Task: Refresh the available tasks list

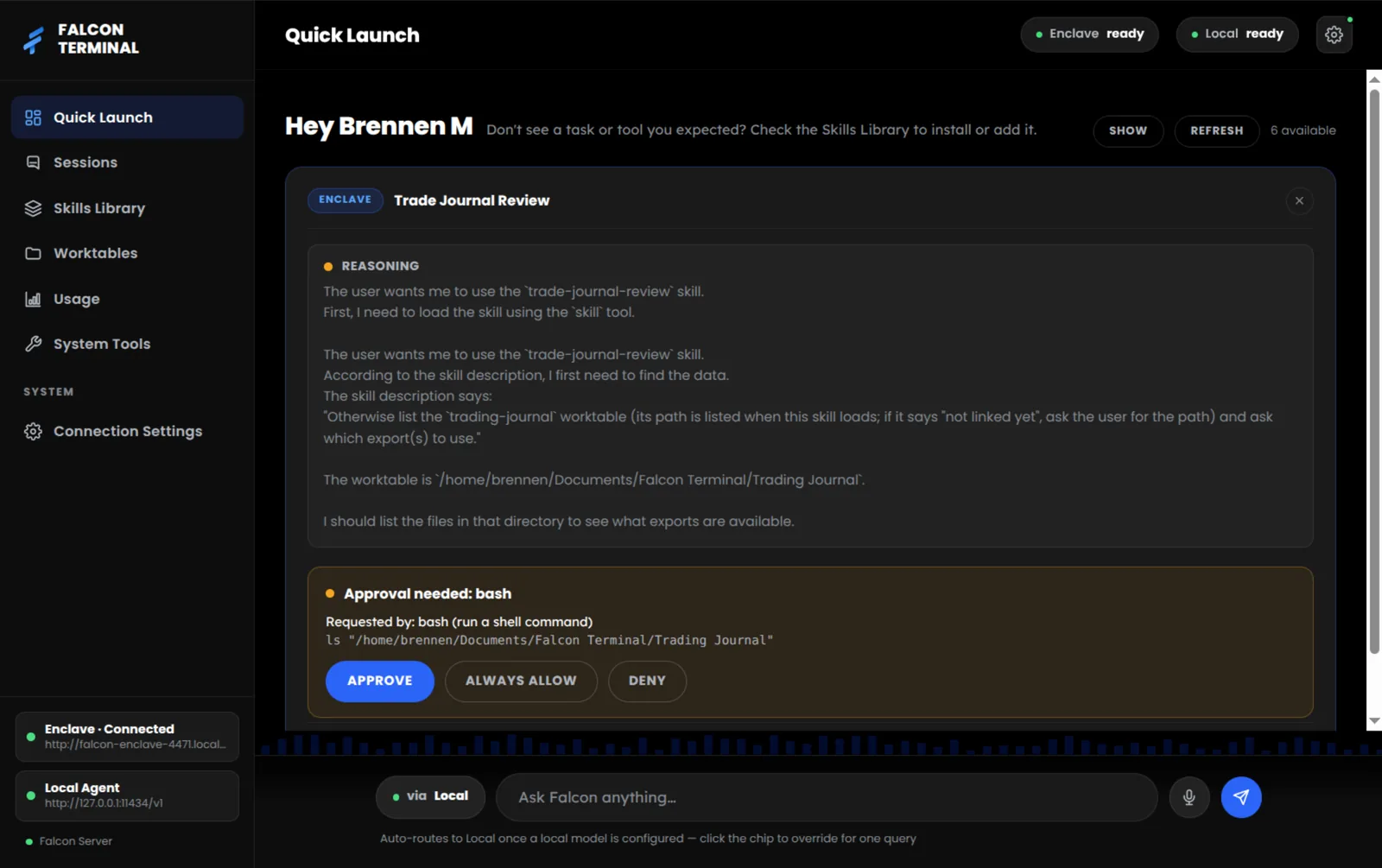Action: 1216,130
